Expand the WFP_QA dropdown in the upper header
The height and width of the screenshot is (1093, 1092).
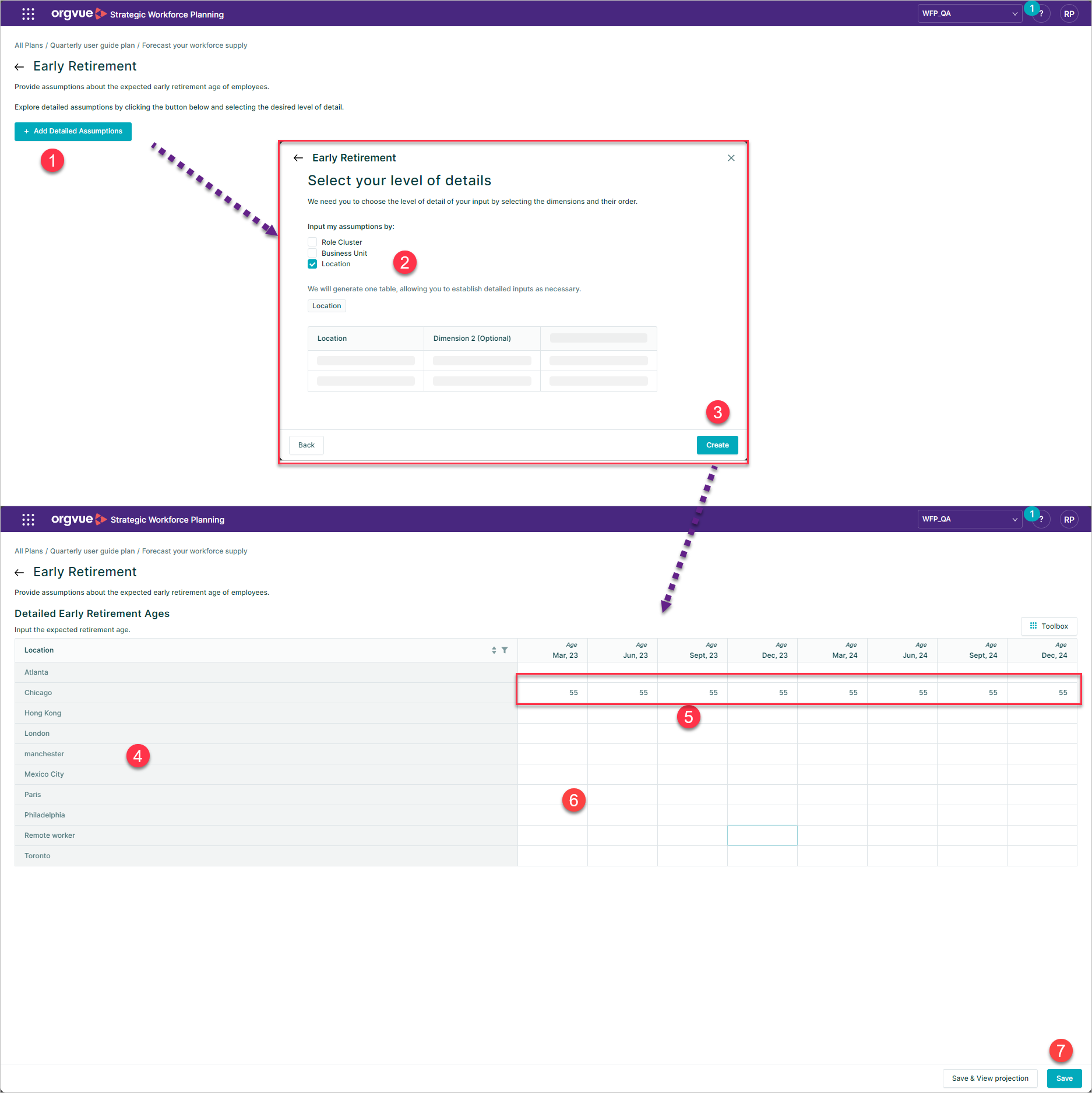(970, 13)
